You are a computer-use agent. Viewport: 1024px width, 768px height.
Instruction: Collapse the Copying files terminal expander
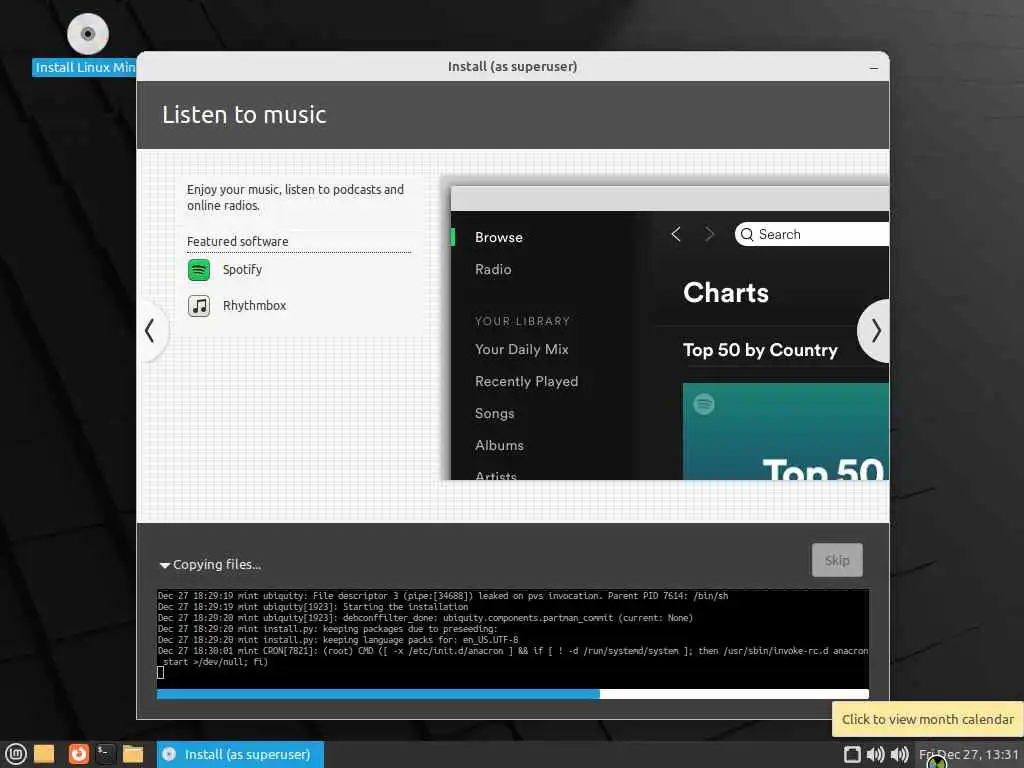165,566
